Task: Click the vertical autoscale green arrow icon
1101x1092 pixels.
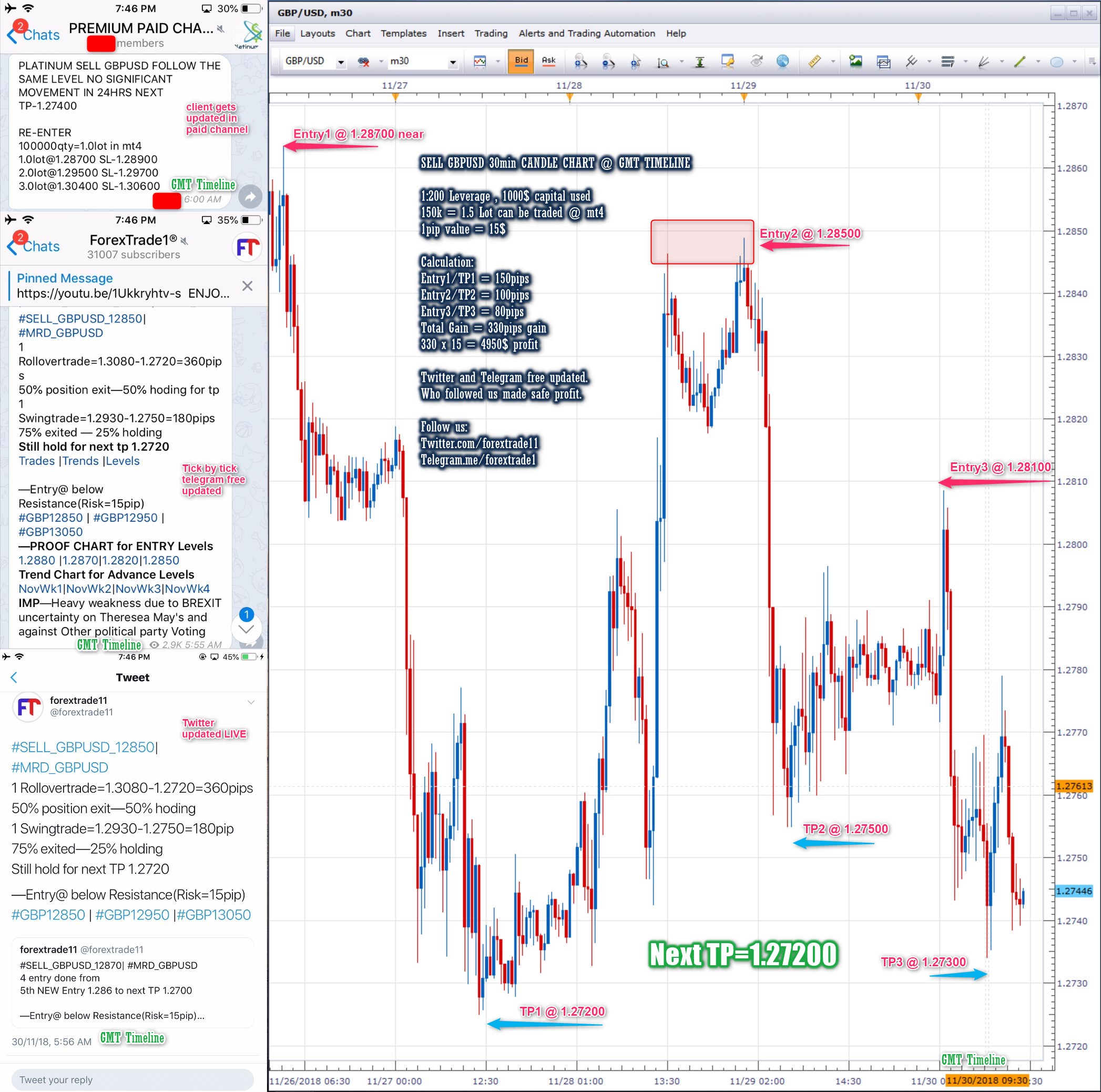Action: tap(700, 62)
